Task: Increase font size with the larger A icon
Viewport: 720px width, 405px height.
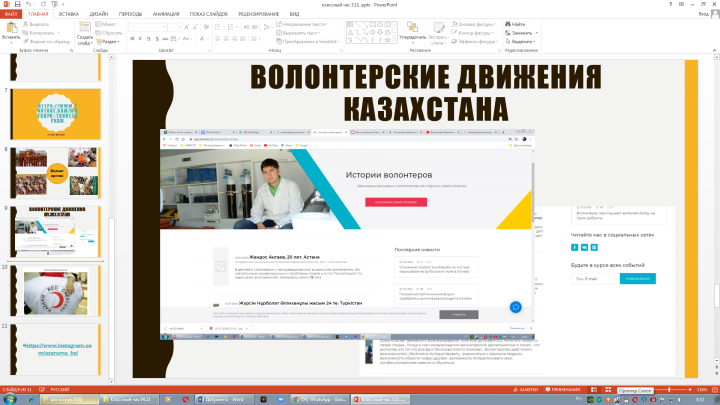Action: pos(187,28)
